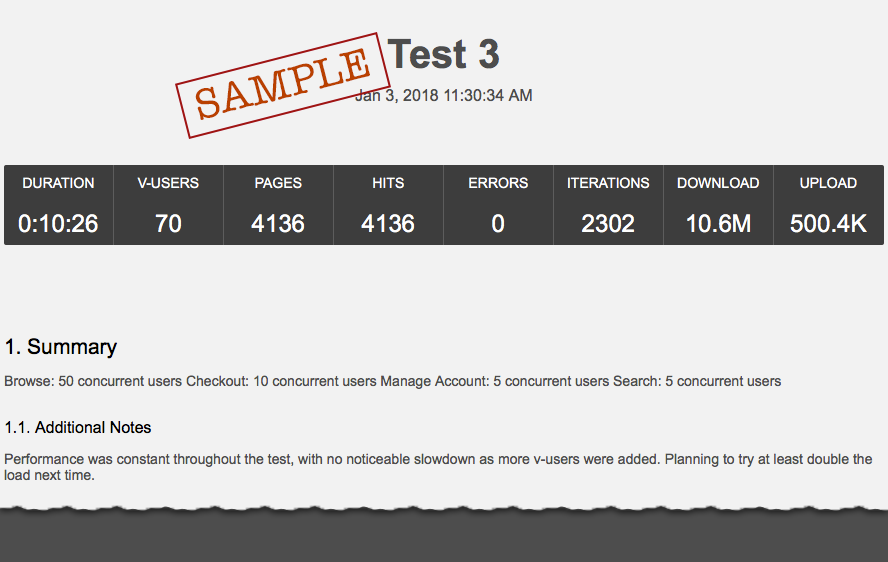
Task: Select the HITS stat tile
Action: point(388,205)
